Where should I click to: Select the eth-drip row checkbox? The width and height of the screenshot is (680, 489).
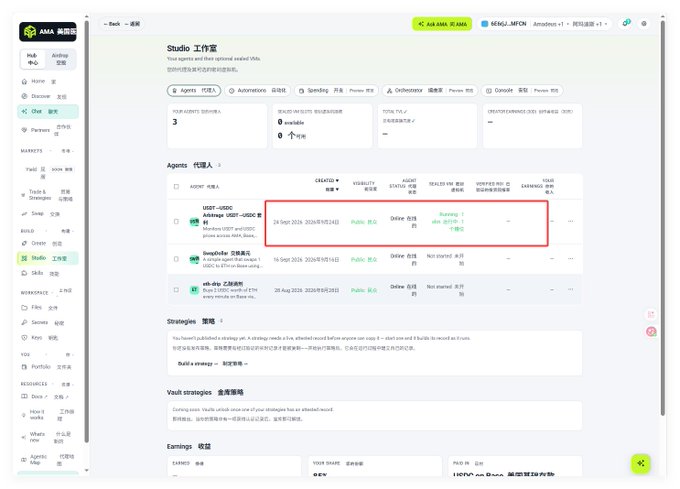[176, 290]
